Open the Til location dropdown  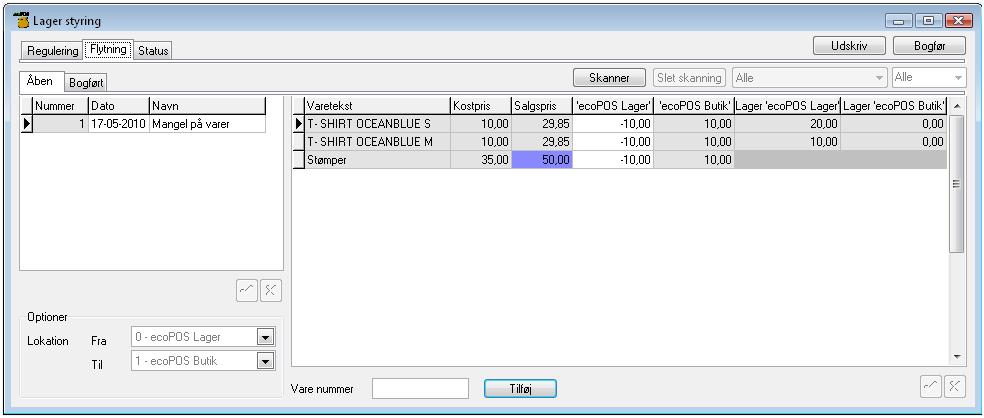pos(265,362)
